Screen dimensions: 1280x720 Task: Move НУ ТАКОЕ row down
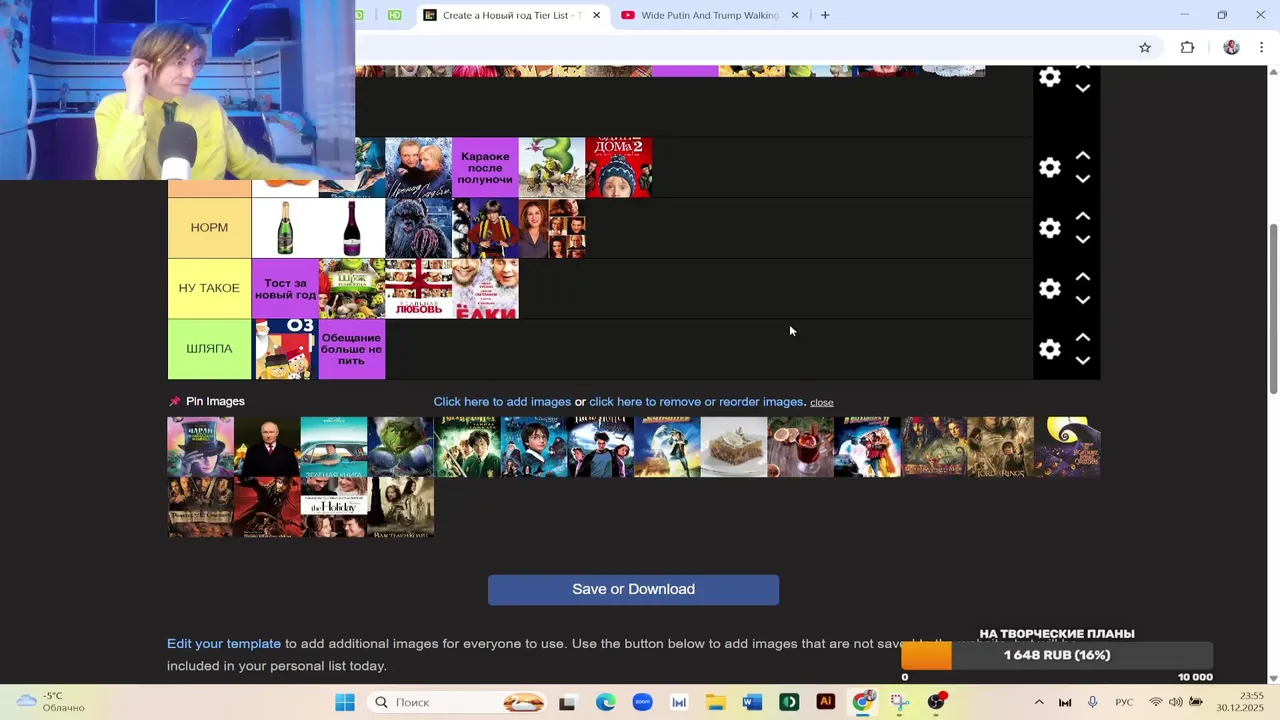pos(1082,300)
